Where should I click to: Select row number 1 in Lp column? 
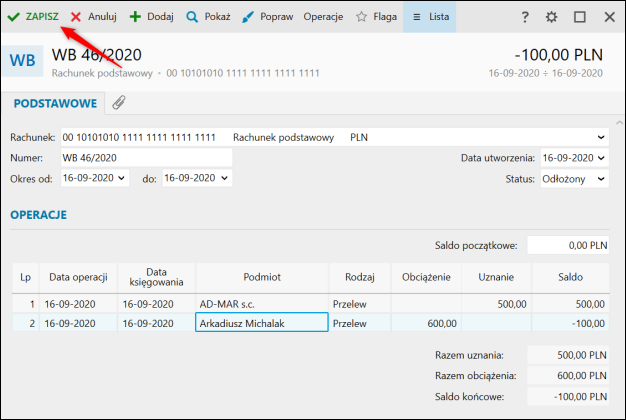pos(26,304)
